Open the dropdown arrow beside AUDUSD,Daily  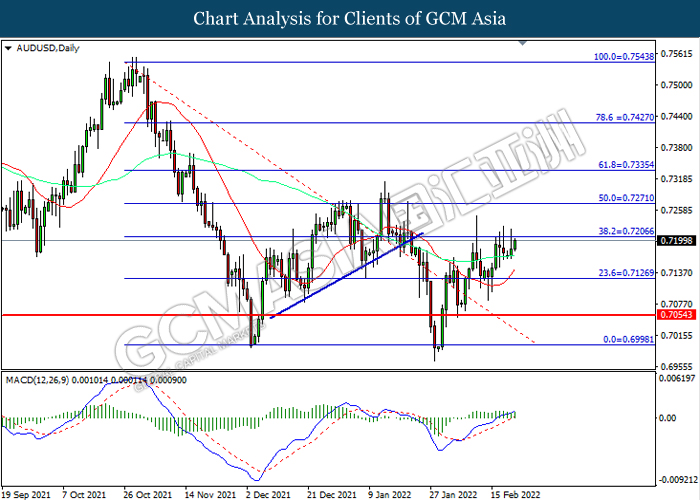click(8, 49)
